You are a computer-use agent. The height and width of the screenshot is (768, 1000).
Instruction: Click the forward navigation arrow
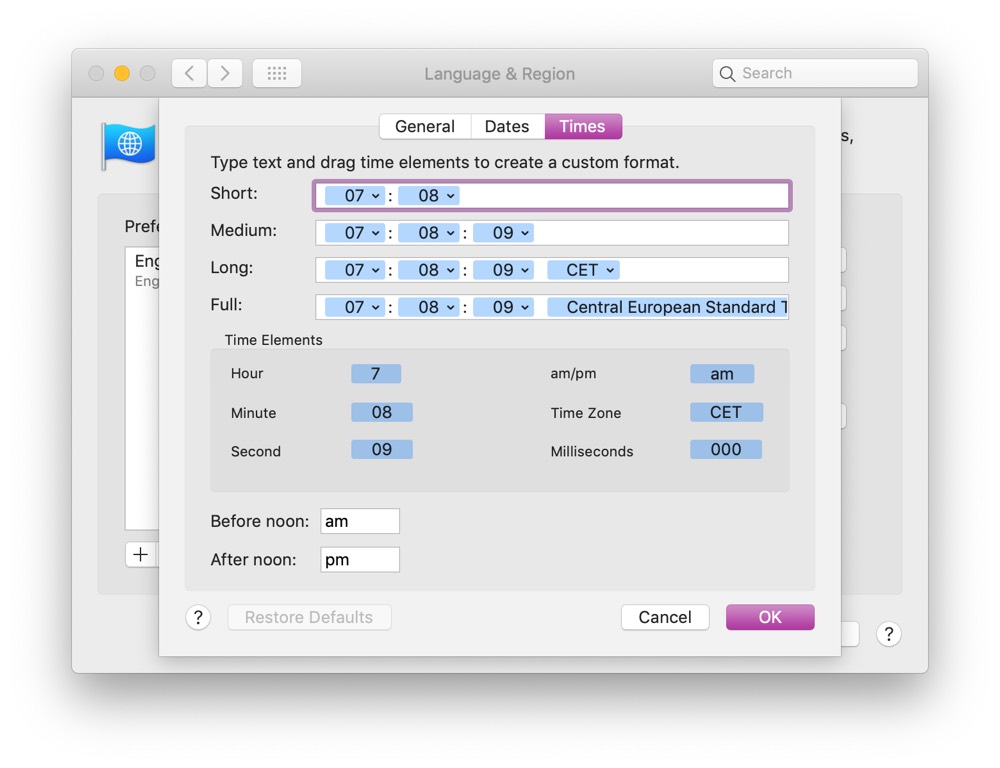(x=225, y=72)
